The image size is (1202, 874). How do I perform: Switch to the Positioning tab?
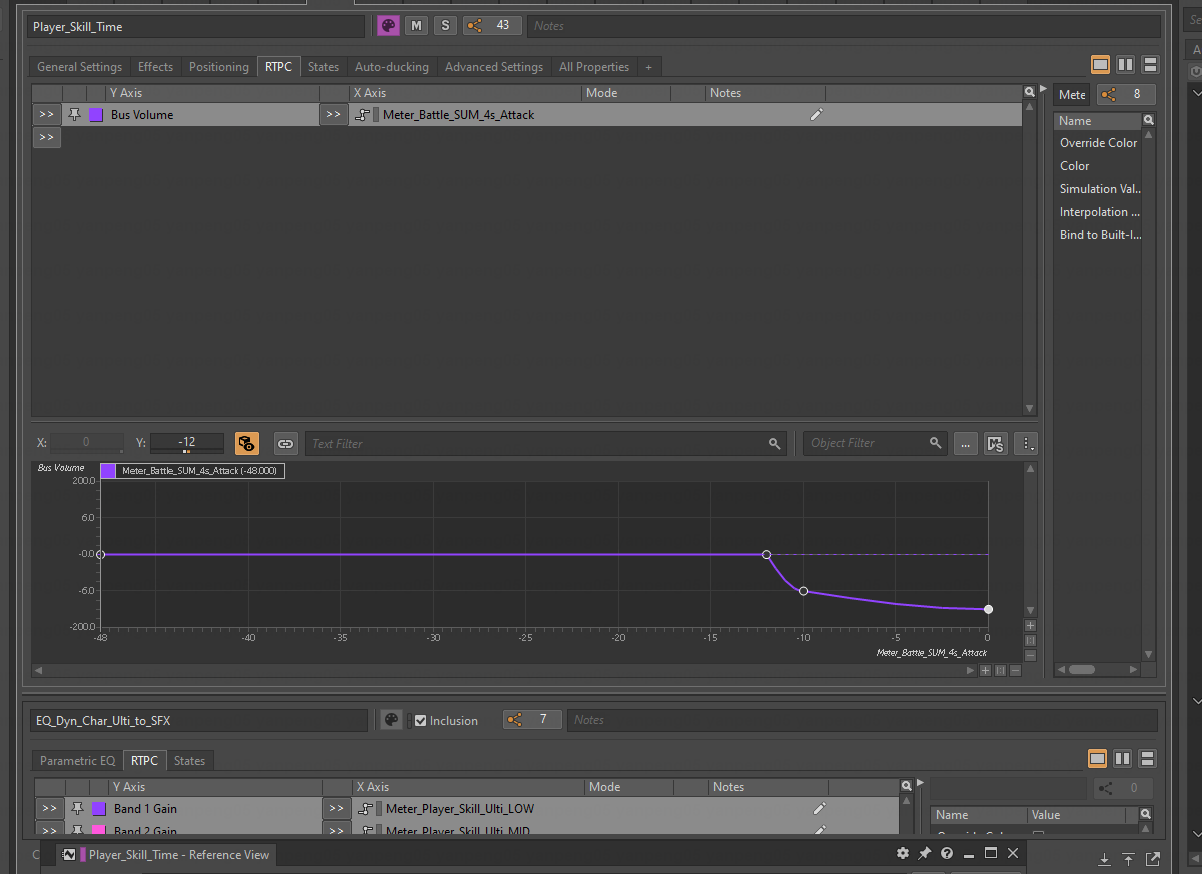[x=218, y=67]
